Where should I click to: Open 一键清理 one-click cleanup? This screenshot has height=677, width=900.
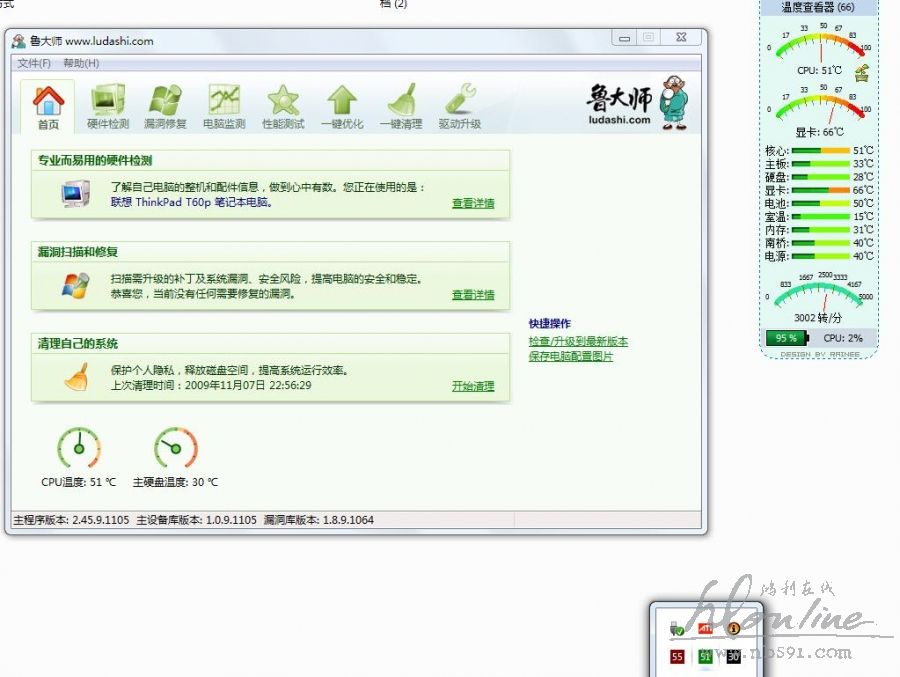[401, 107]
